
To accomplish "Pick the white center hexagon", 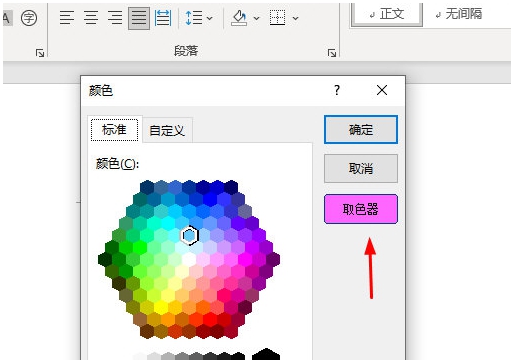I will [189, 259].
